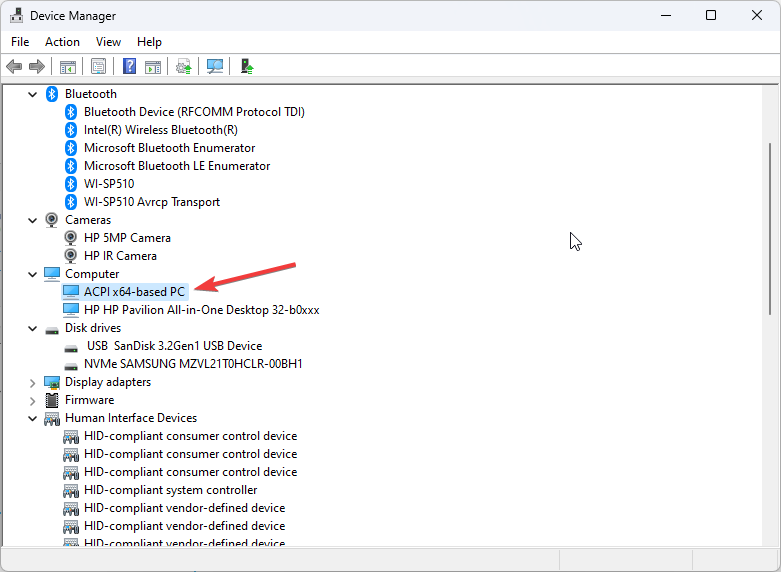Click the Human Interface Devices icon
The width and height of the screenshot is (781, 572).
(52, 418)
